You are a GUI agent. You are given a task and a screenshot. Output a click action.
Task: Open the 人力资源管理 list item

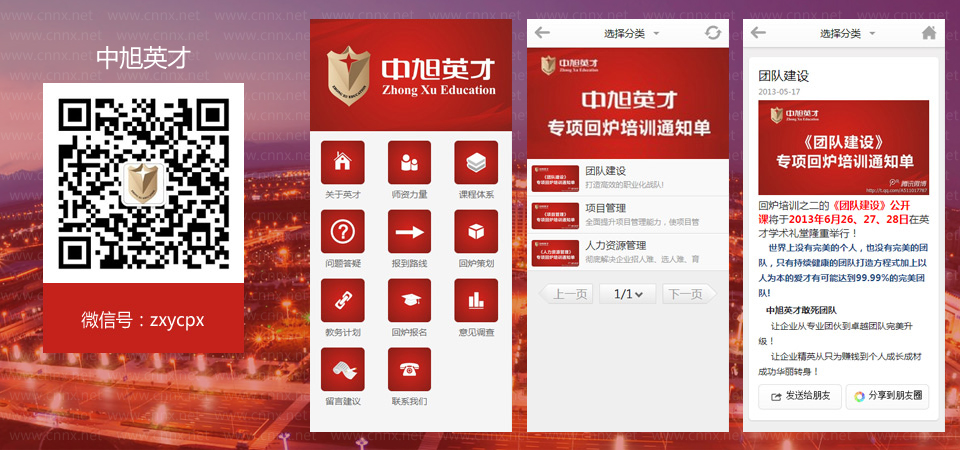click(628, 252)
